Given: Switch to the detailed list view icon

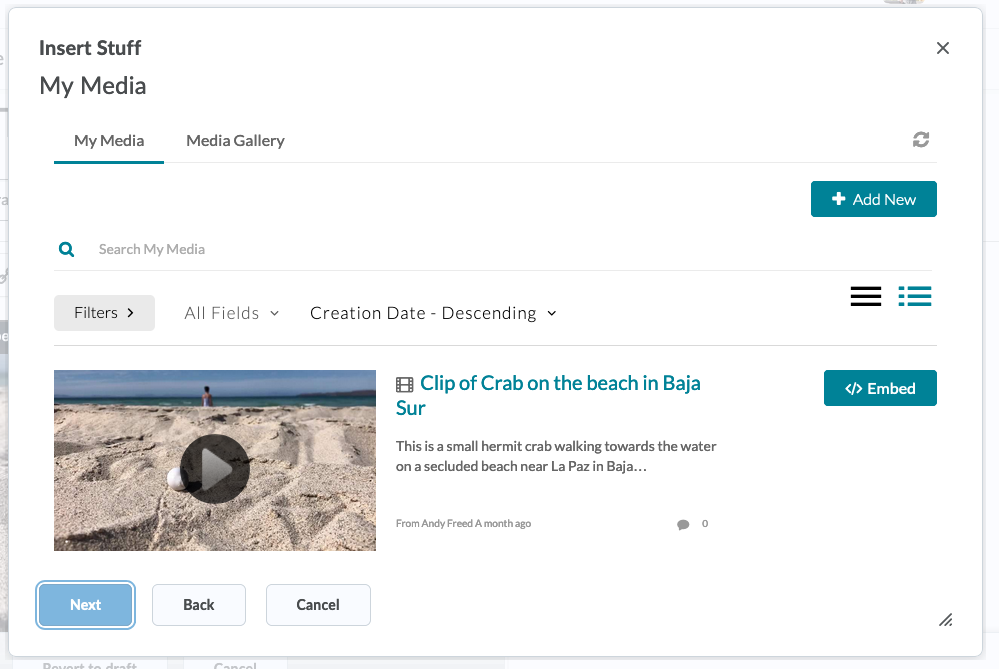Looking at the screenshot, I should pos(914,296).
